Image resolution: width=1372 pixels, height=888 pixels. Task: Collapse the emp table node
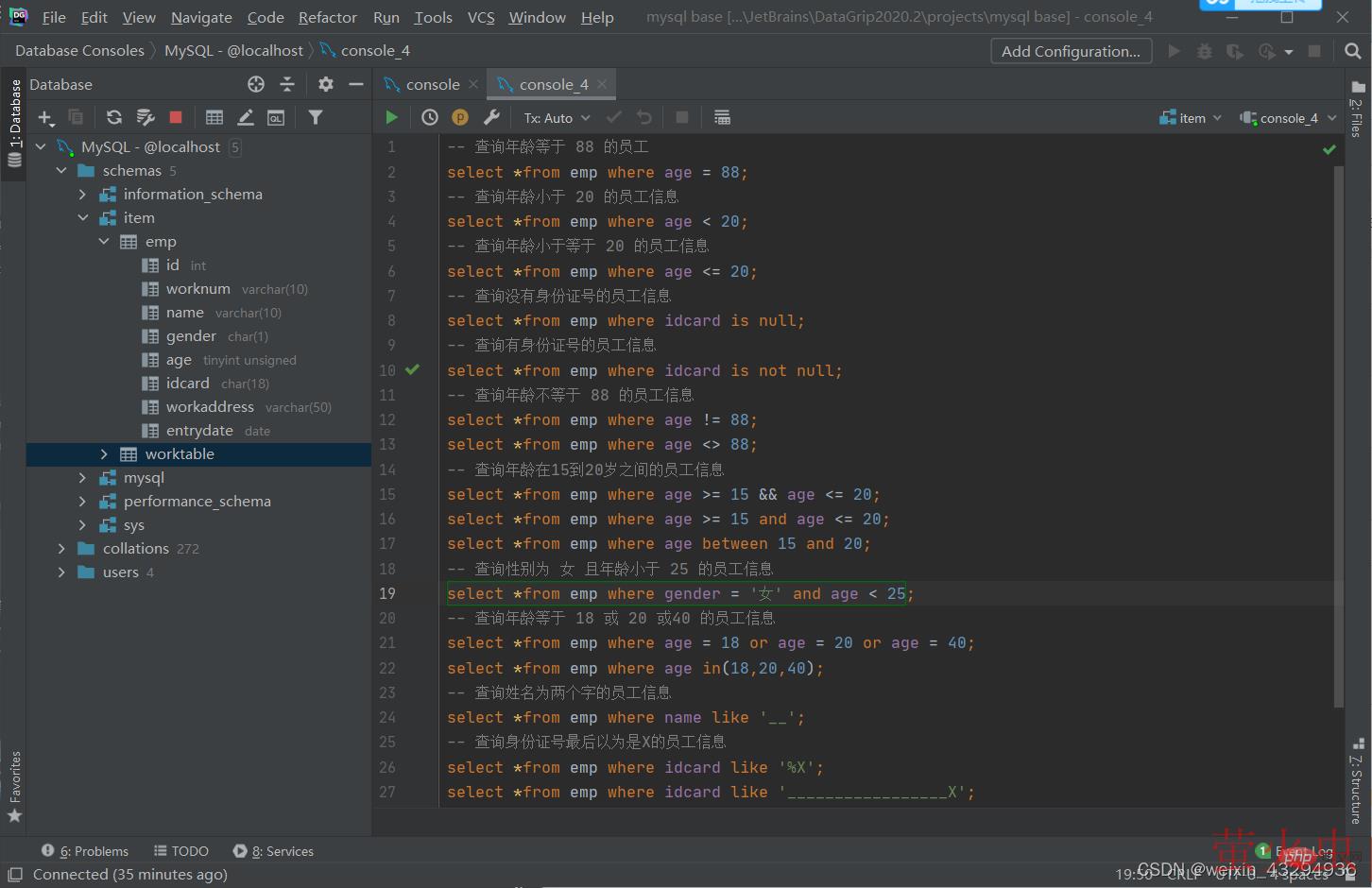click(x=104, y=242)
